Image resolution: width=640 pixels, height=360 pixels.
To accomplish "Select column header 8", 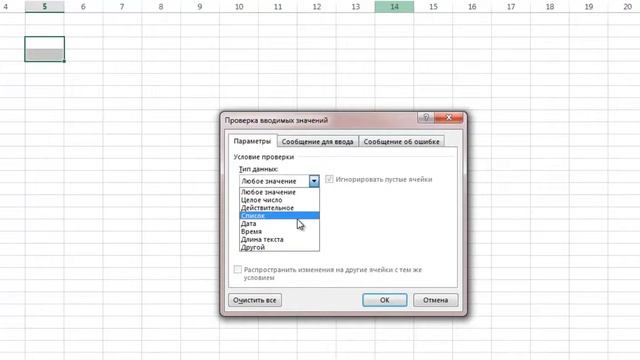I will (x=161, y=7).
